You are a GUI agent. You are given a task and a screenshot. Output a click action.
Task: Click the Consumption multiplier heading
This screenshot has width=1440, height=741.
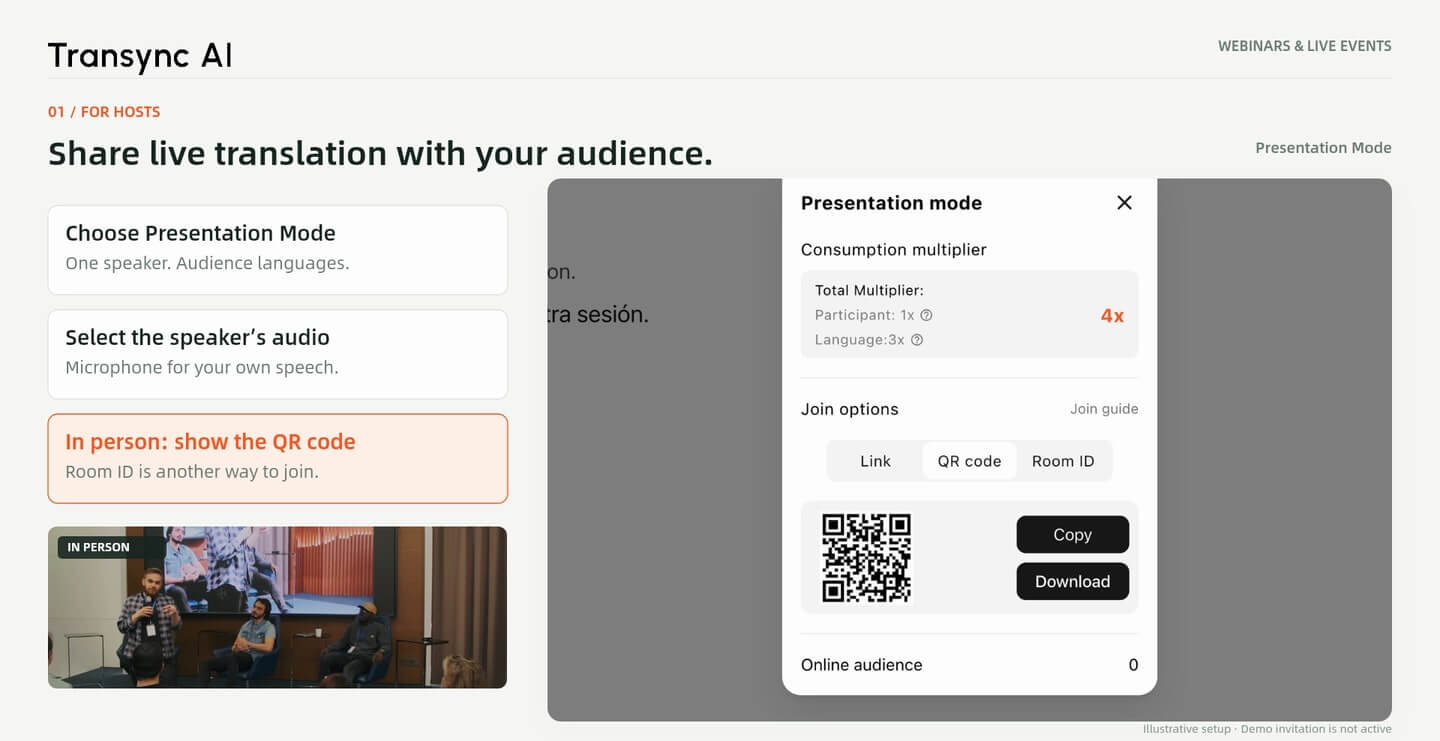coord(894,250)
